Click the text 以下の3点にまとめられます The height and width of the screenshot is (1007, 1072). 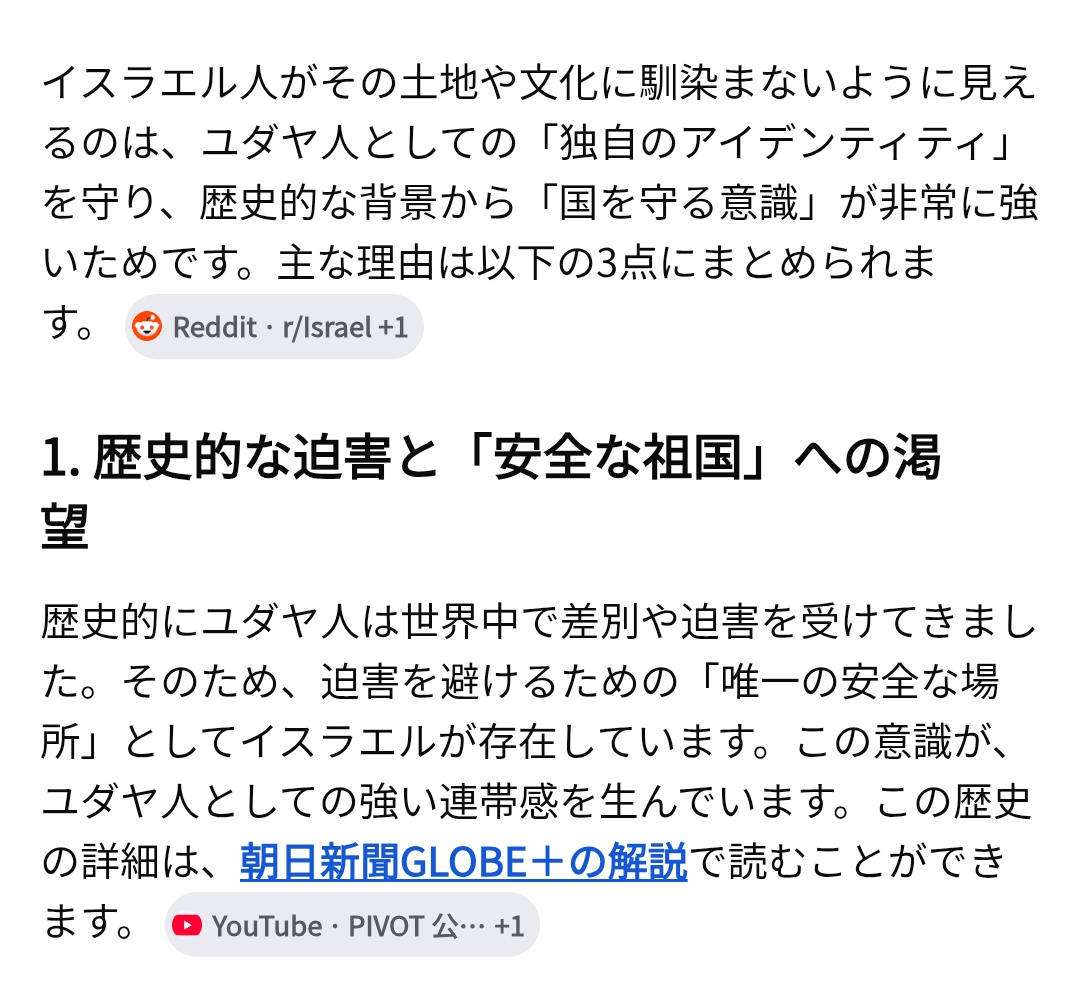click(x=706, y=263)
